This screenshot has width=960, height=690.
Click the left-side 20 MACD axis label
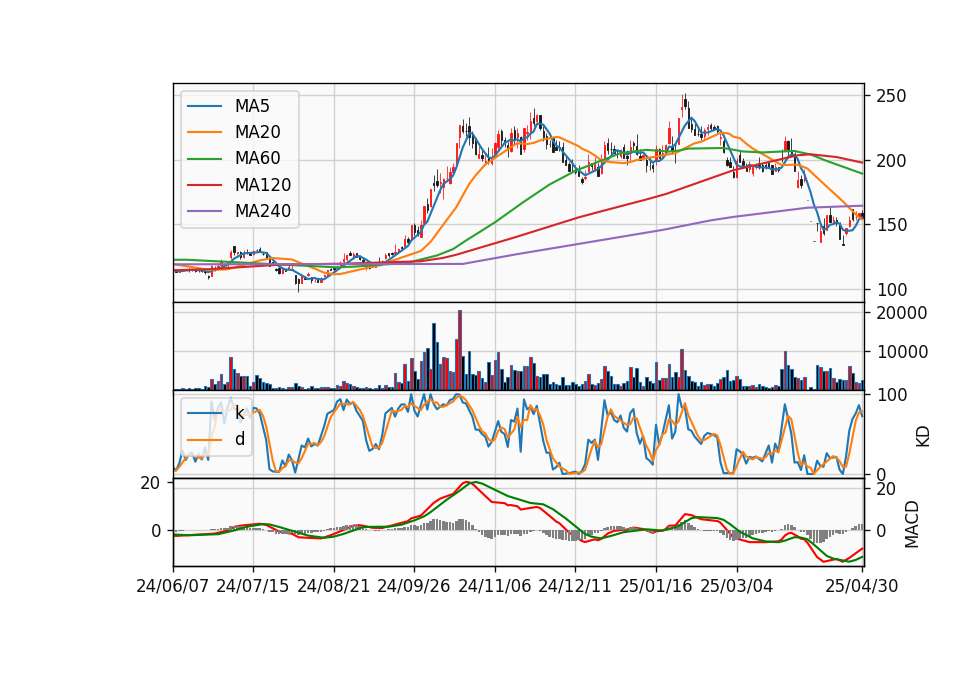(150, 483)
